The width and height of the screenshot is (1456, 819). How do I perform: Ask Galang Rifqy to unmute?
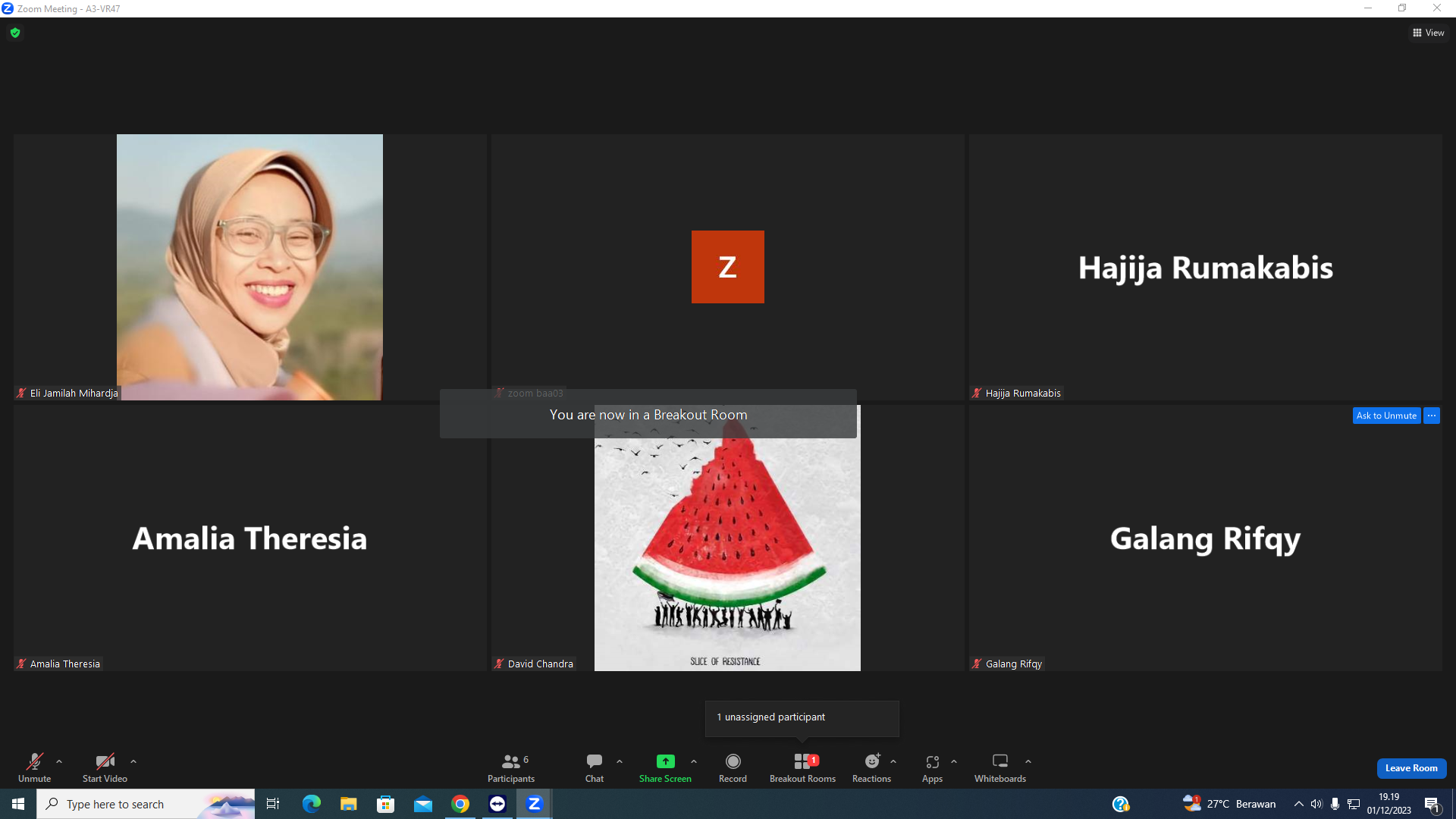click(1386, 416)
